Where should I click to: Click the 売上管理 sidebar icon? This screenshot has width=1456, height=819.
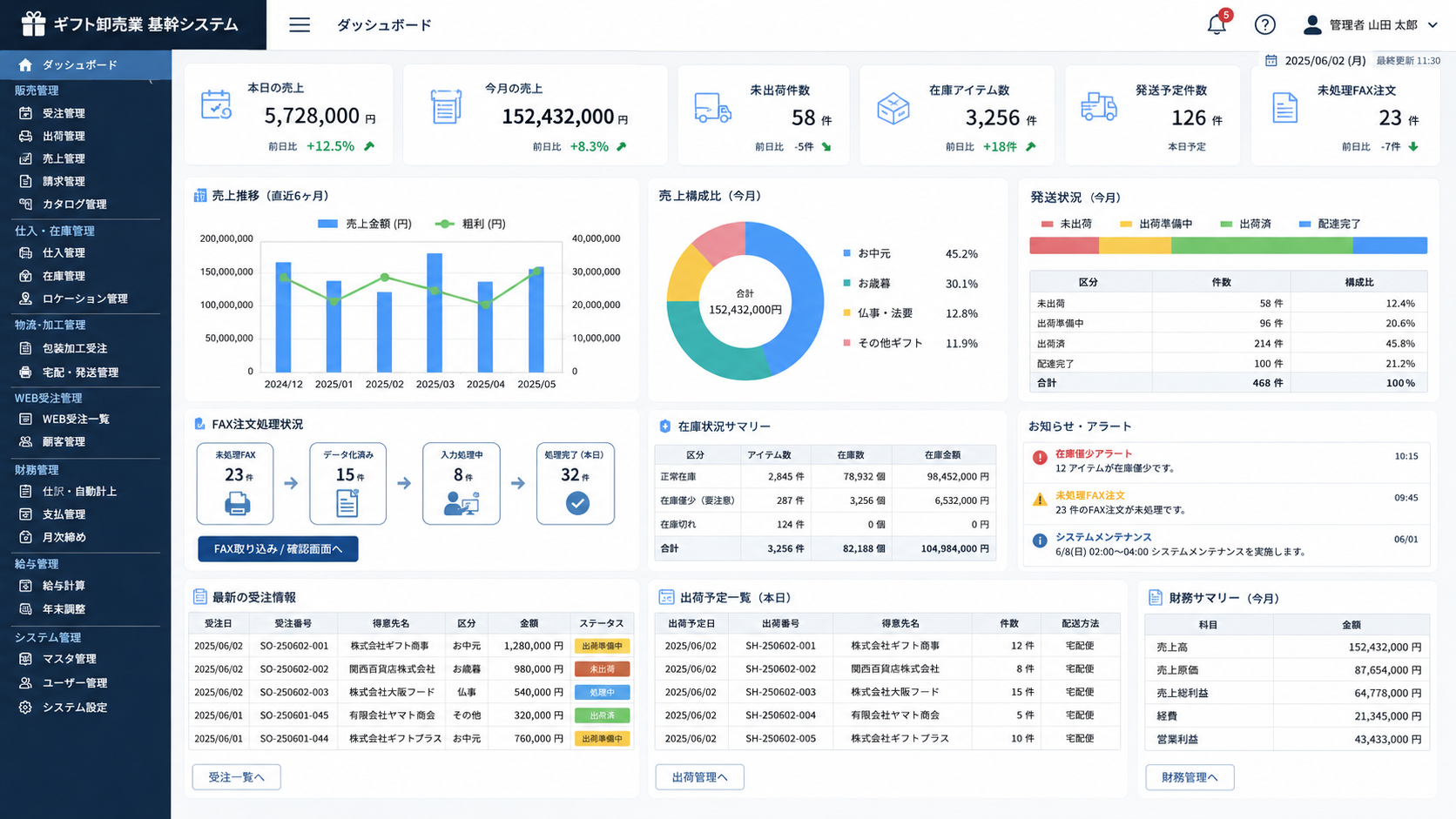coord(25,158)
